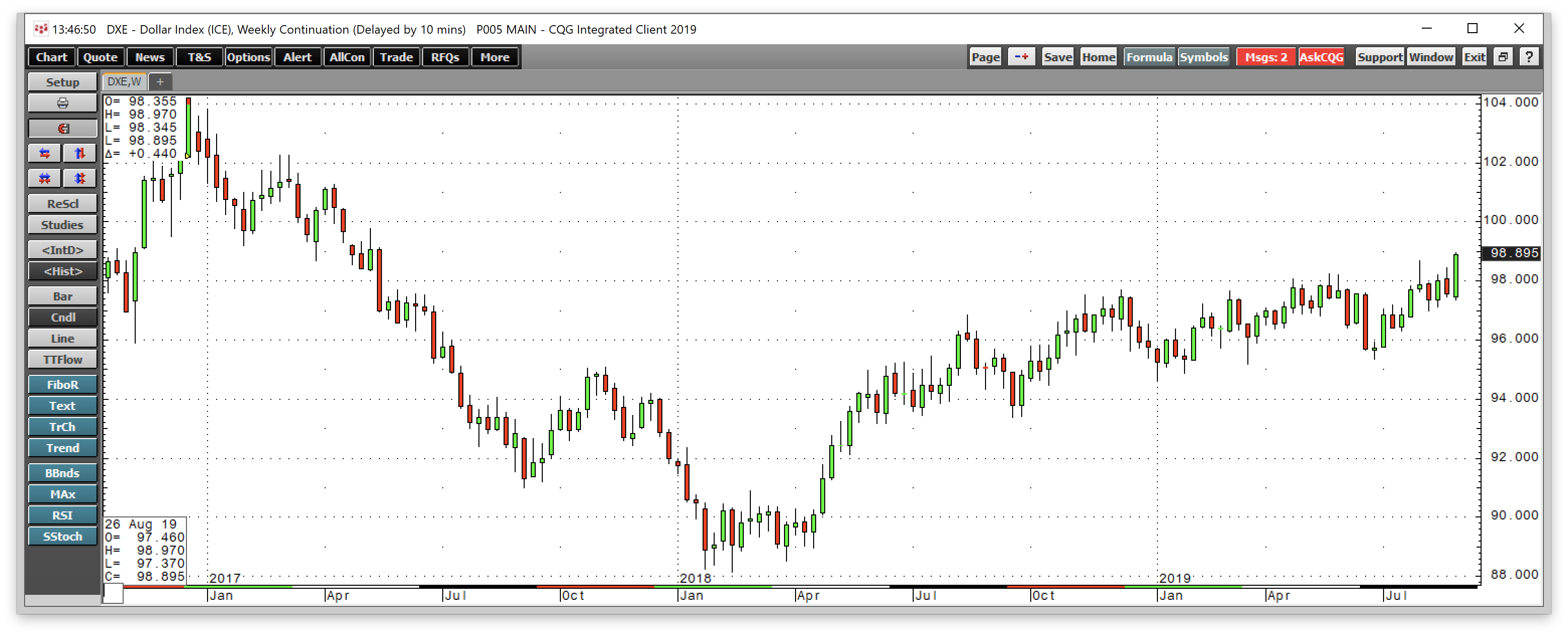
Task: Open the Trade menu item
Action: coord(396,57)
